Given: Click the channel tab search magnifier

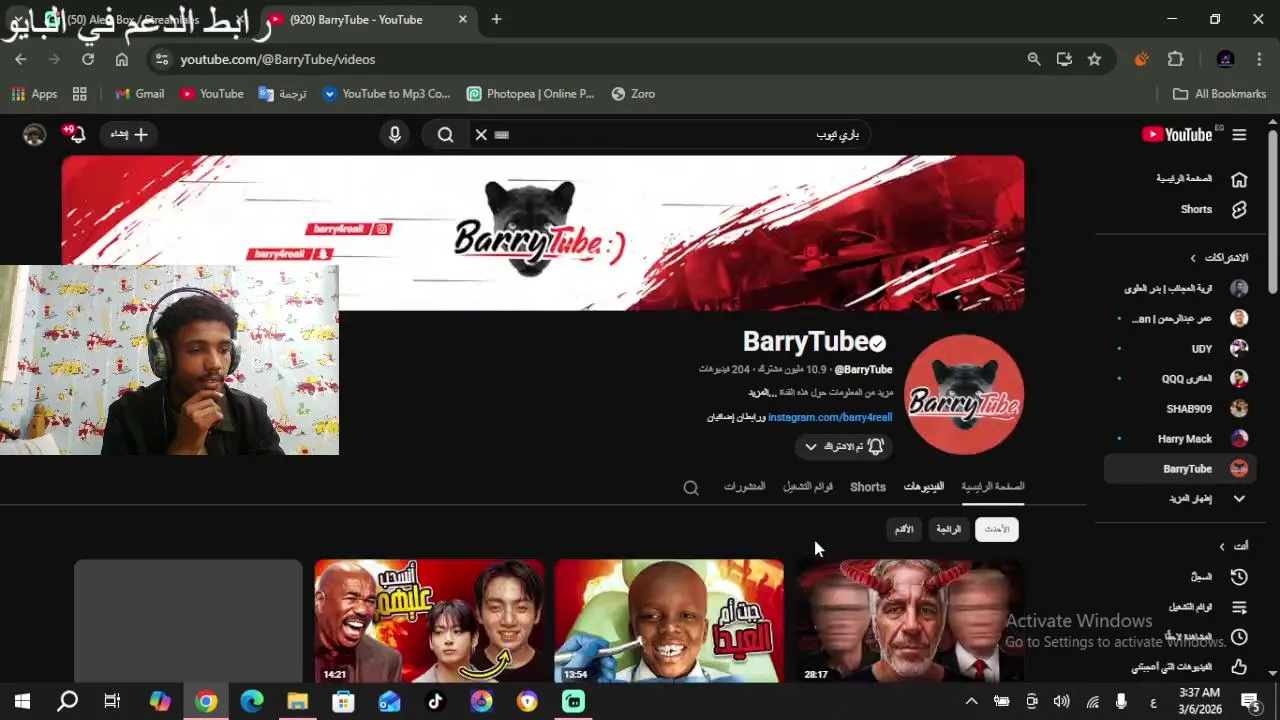Looking at the screenshot, I should (691, 488).
